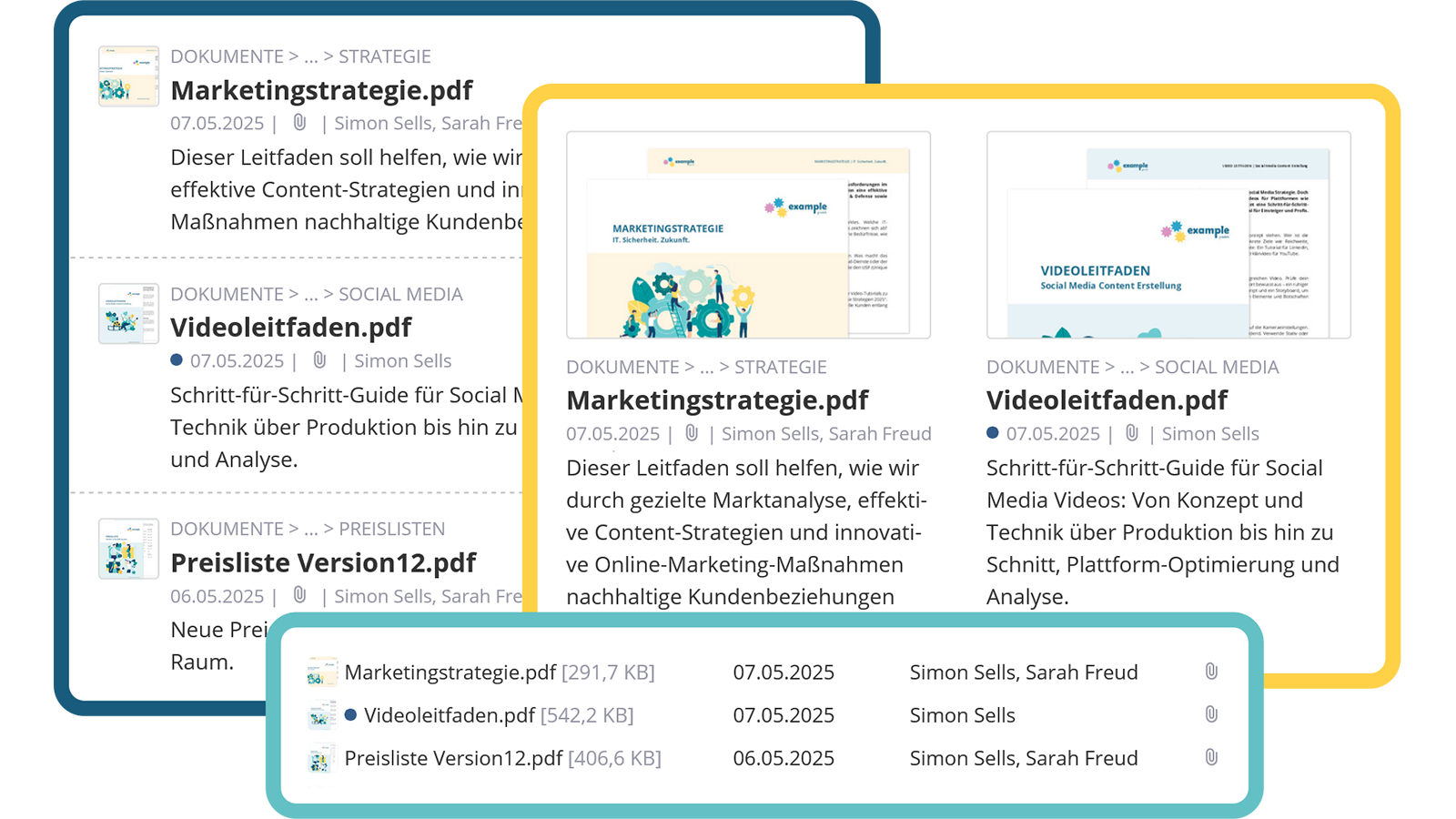Open Videoleitfaden.pdf title on card view

tap(1107, 399)
